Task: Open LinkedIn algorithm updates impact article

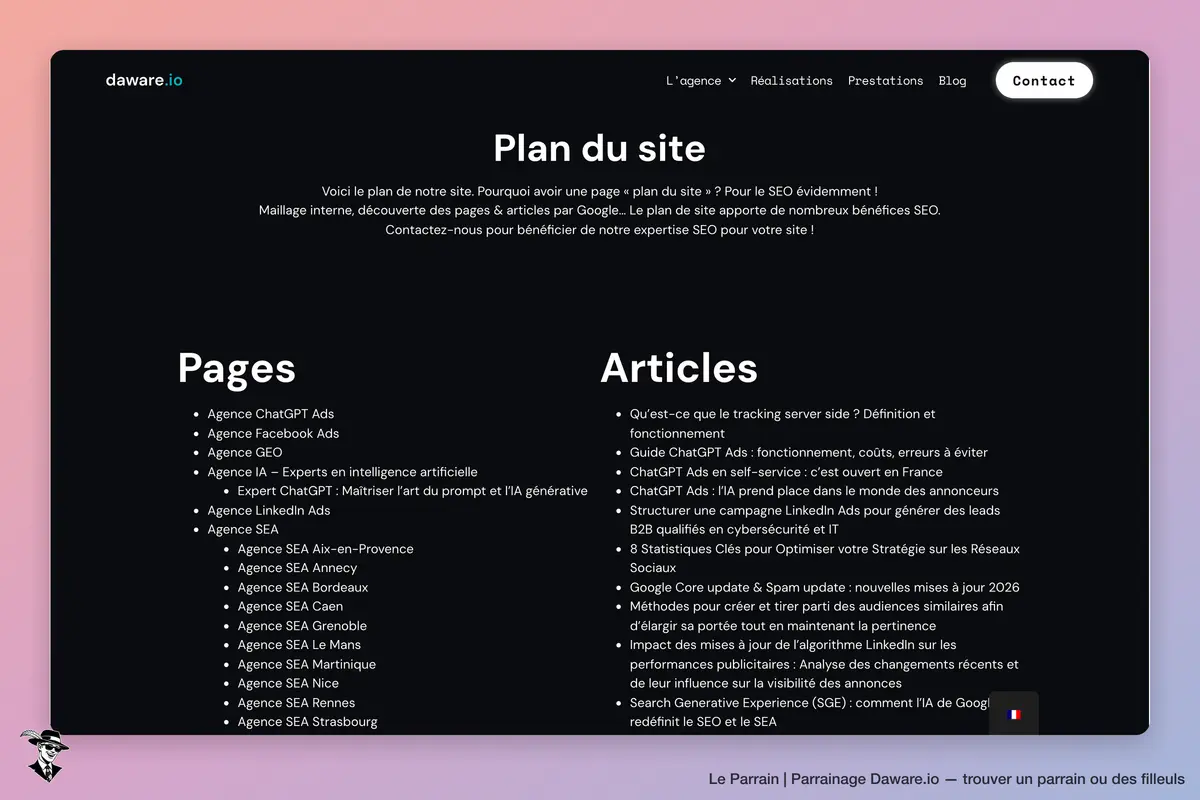Action: click(824, 664)
